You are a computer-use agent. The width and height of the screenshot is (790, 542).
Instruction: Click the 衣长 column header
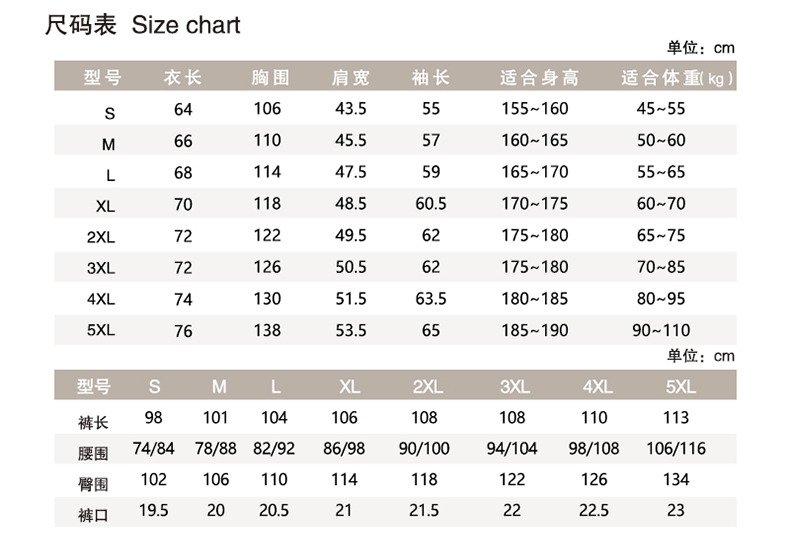[x=183, y=77]
